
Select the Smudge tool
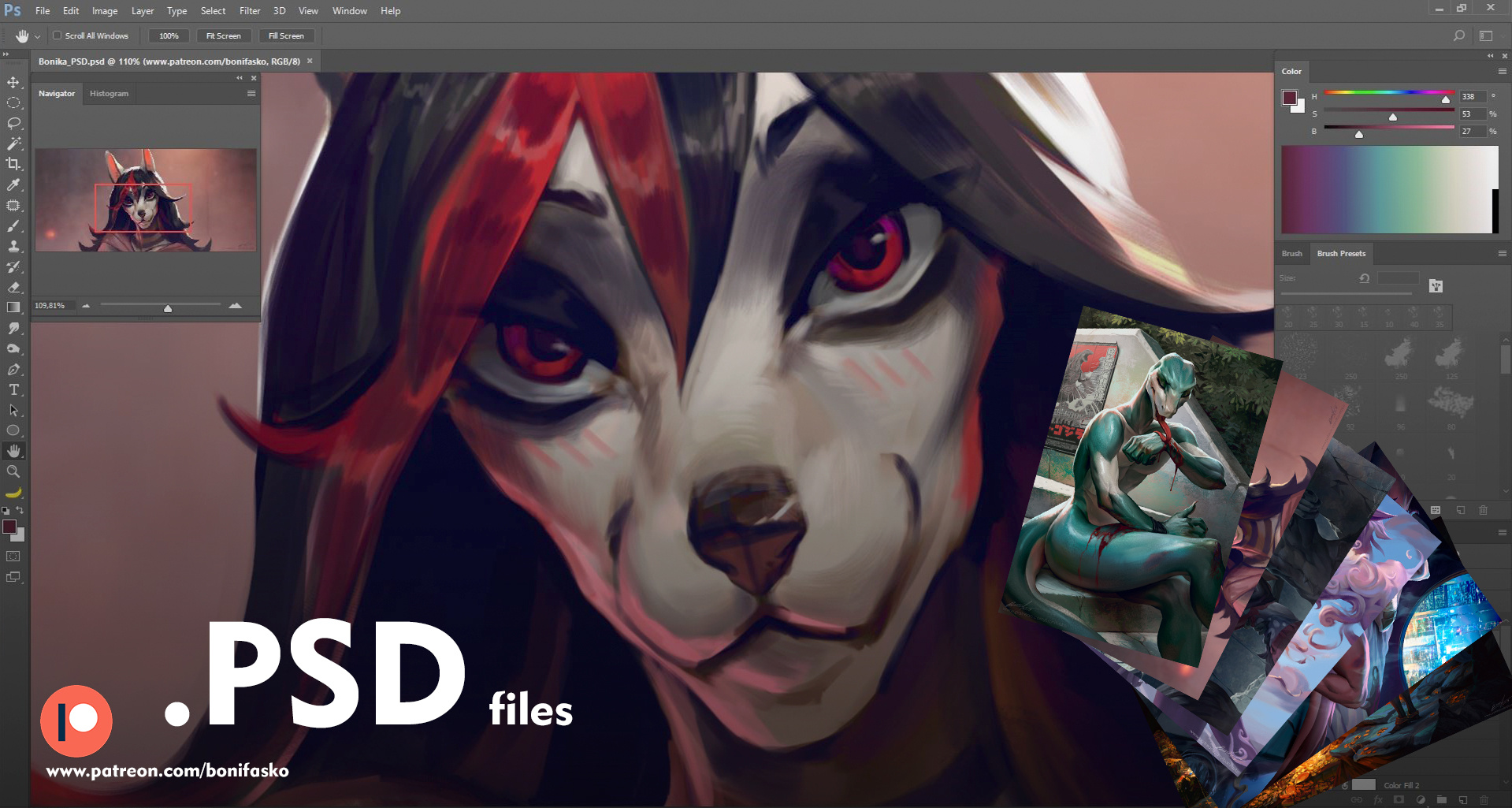13,328
